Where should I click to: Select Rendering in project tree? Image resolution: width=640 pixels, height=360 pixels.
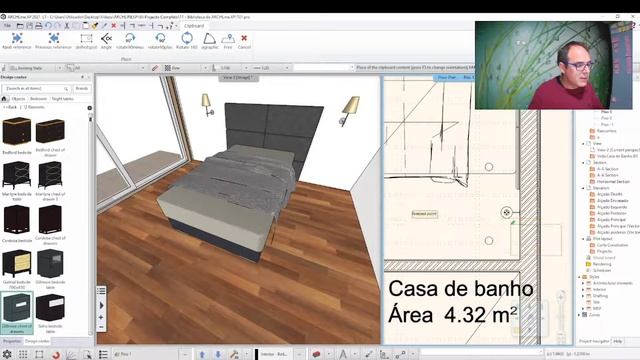[602, 264]
